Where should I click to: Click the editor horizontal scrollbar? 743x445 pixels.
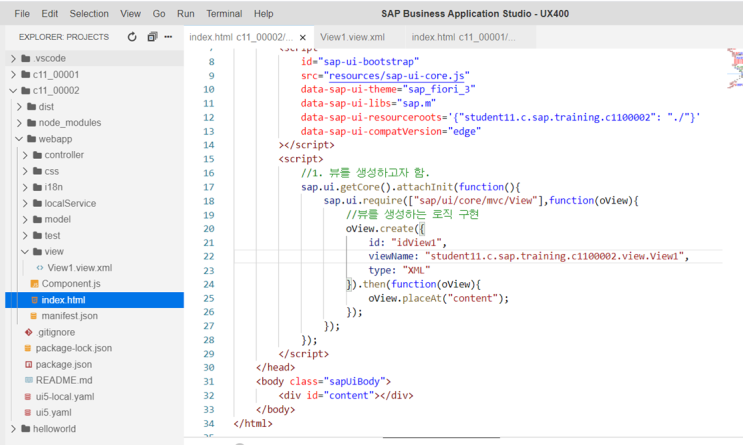441,437
